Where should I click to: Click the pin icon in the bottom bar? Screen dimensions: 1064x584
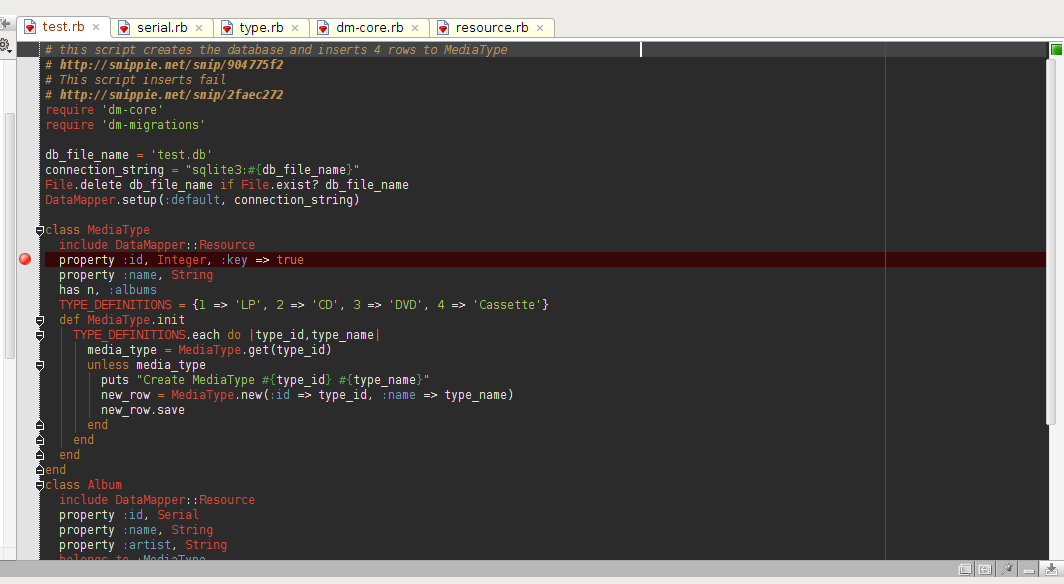tap(1008, 570)
